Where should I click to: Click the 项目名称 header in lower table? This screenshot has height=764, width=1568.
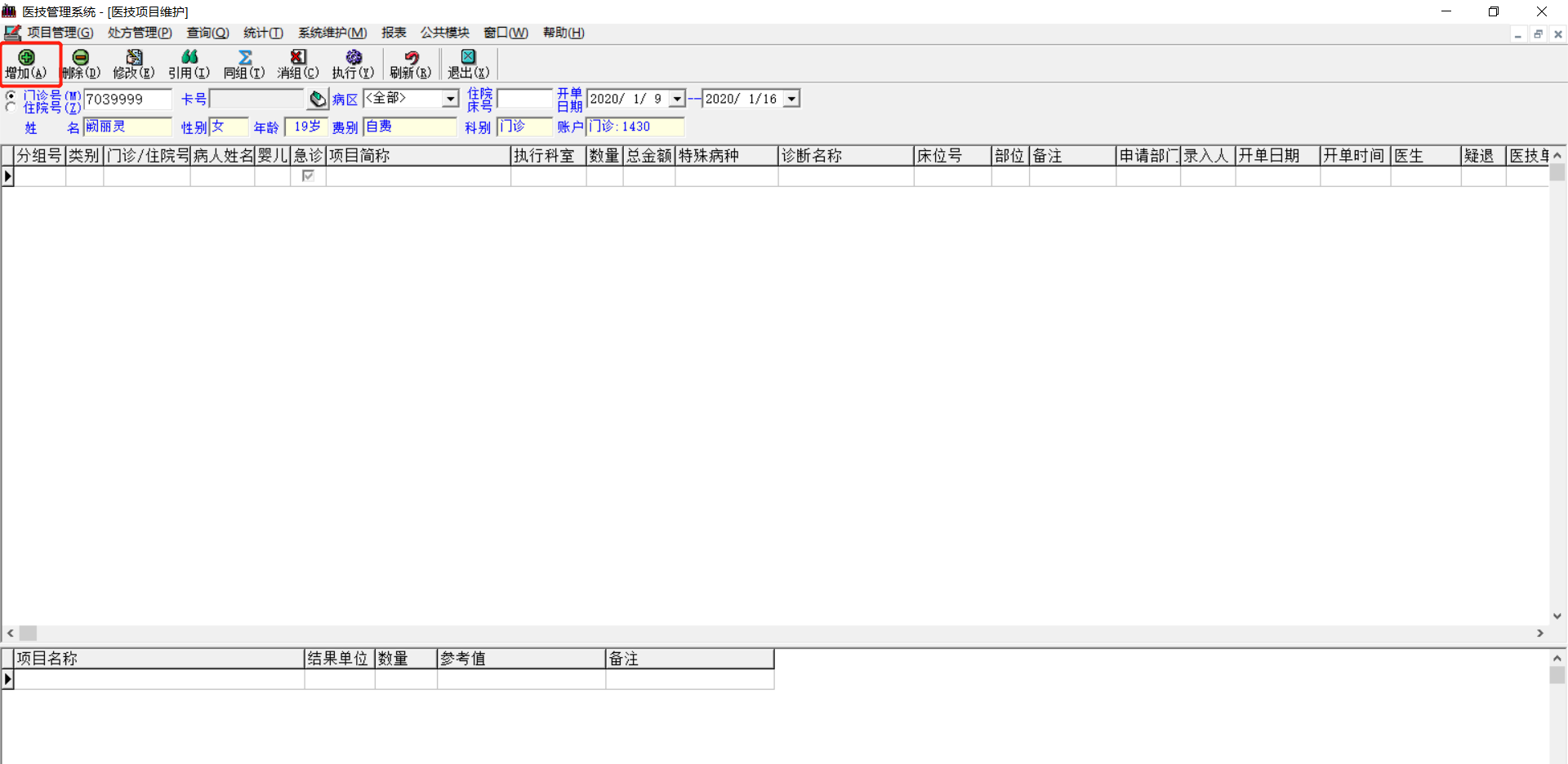[x=159, y=659]
